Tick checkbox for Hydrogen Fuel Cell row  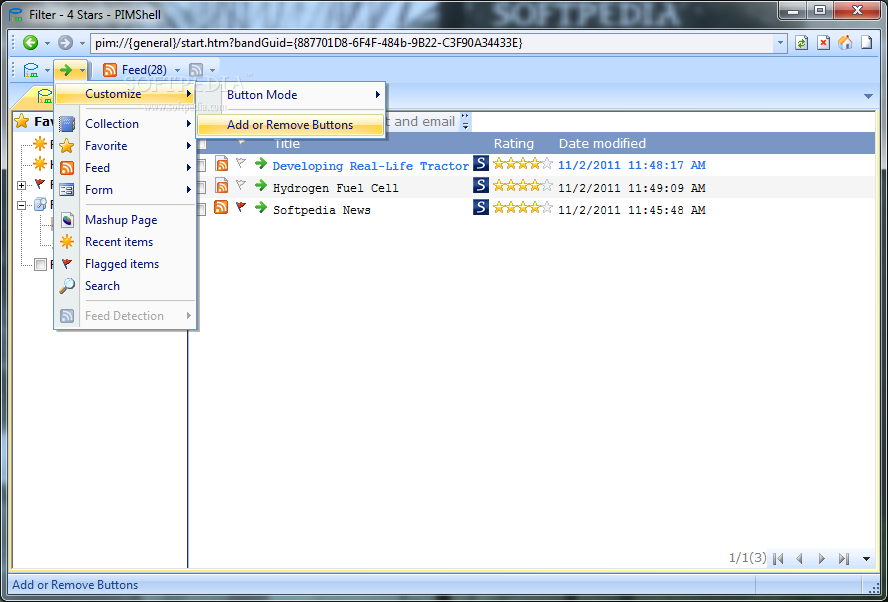point(202,187)
